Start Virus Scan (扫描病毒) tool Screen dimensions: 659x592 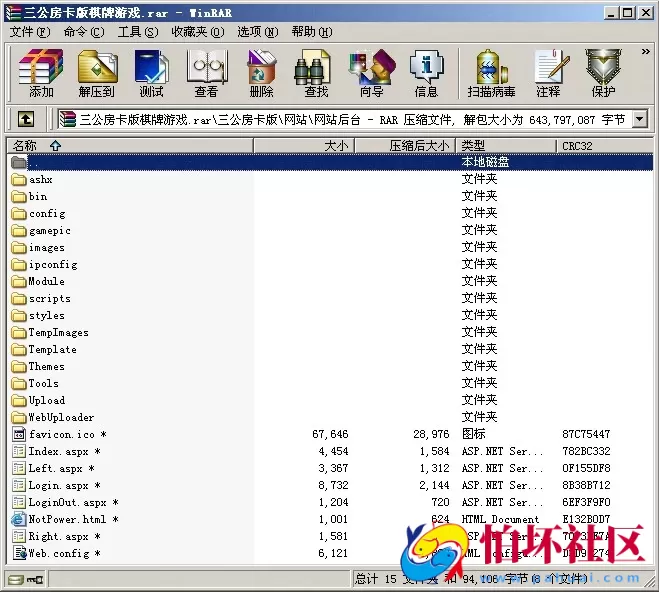491,74
